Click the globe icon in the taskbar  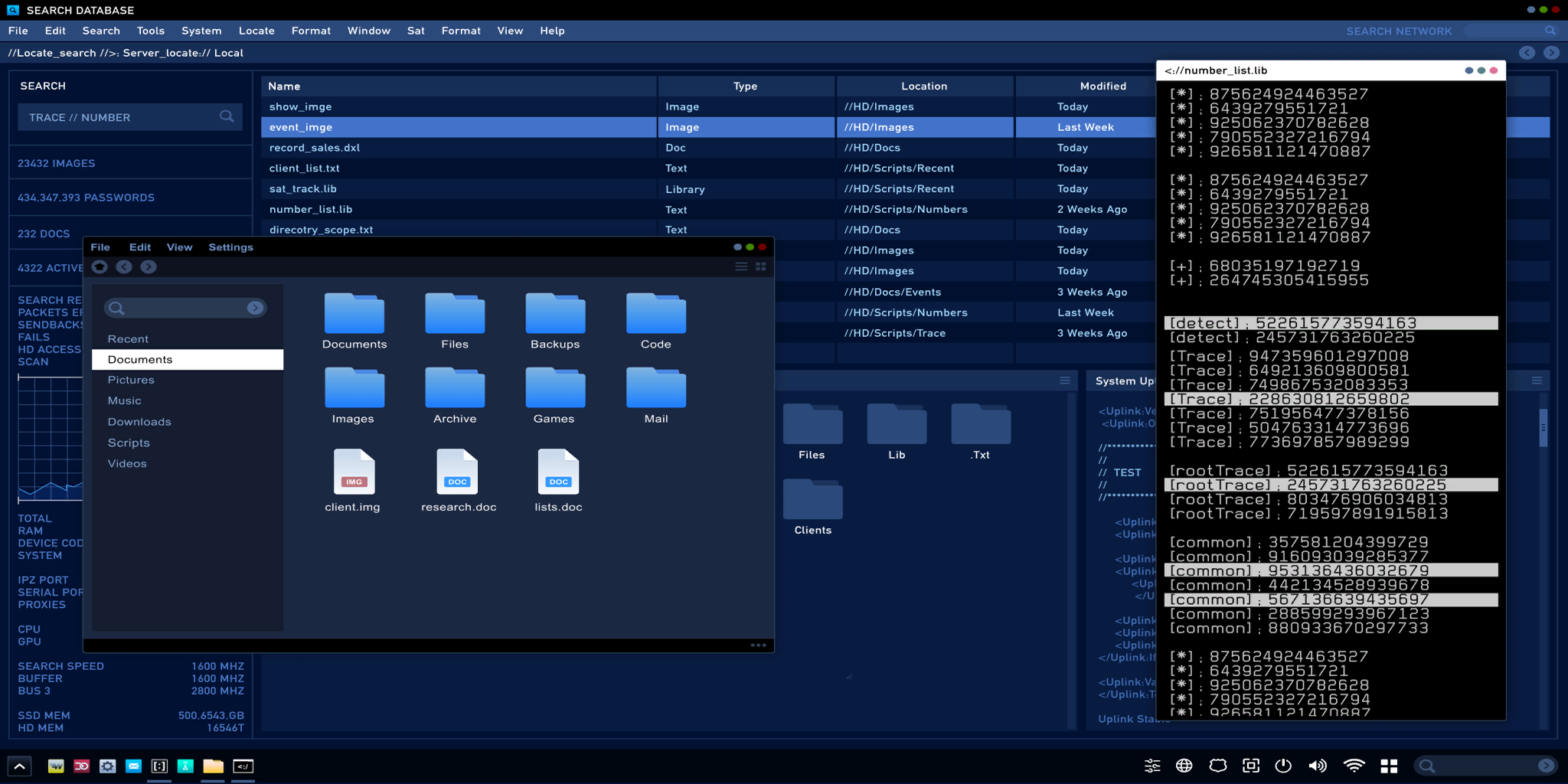click(1184, 766)
